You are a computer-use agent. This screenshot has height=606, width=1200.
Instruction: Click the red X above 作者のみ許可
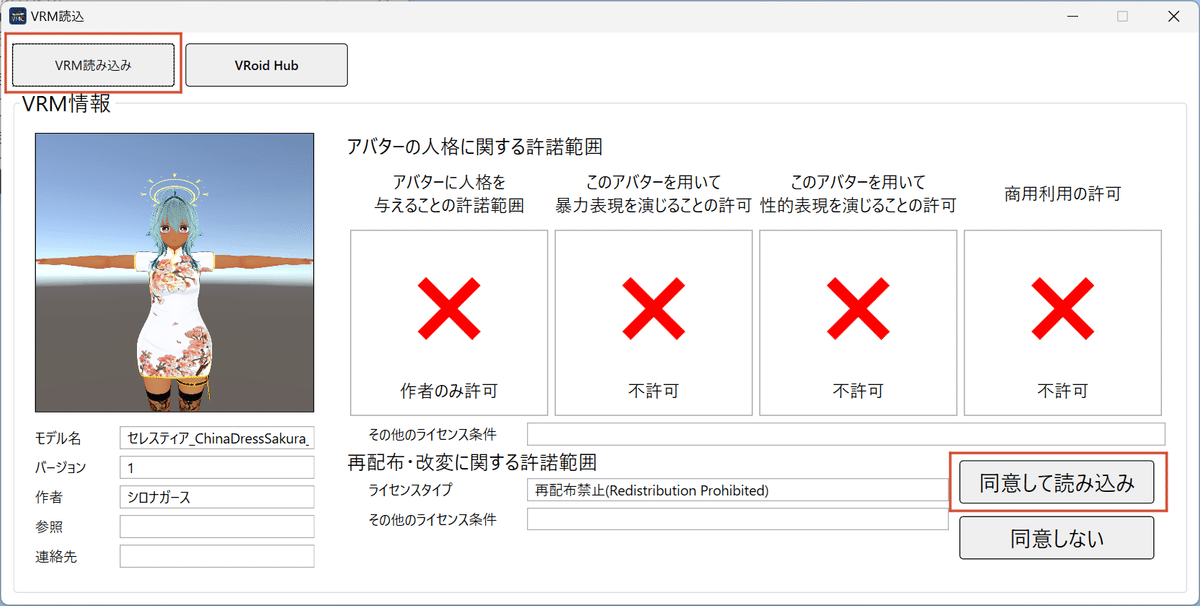click(449, 307)
